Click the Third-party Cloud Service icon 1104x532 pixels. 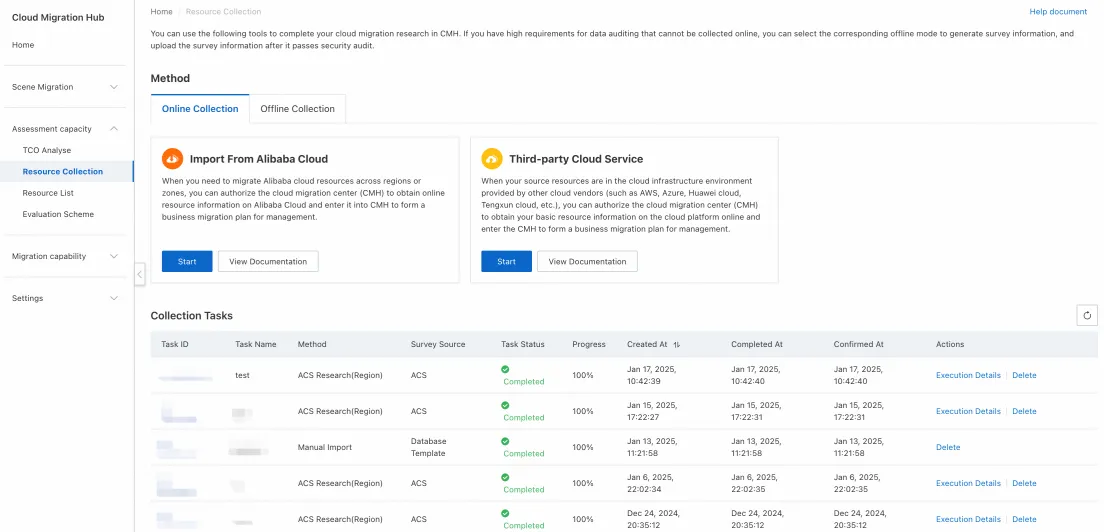coord(492,159)
